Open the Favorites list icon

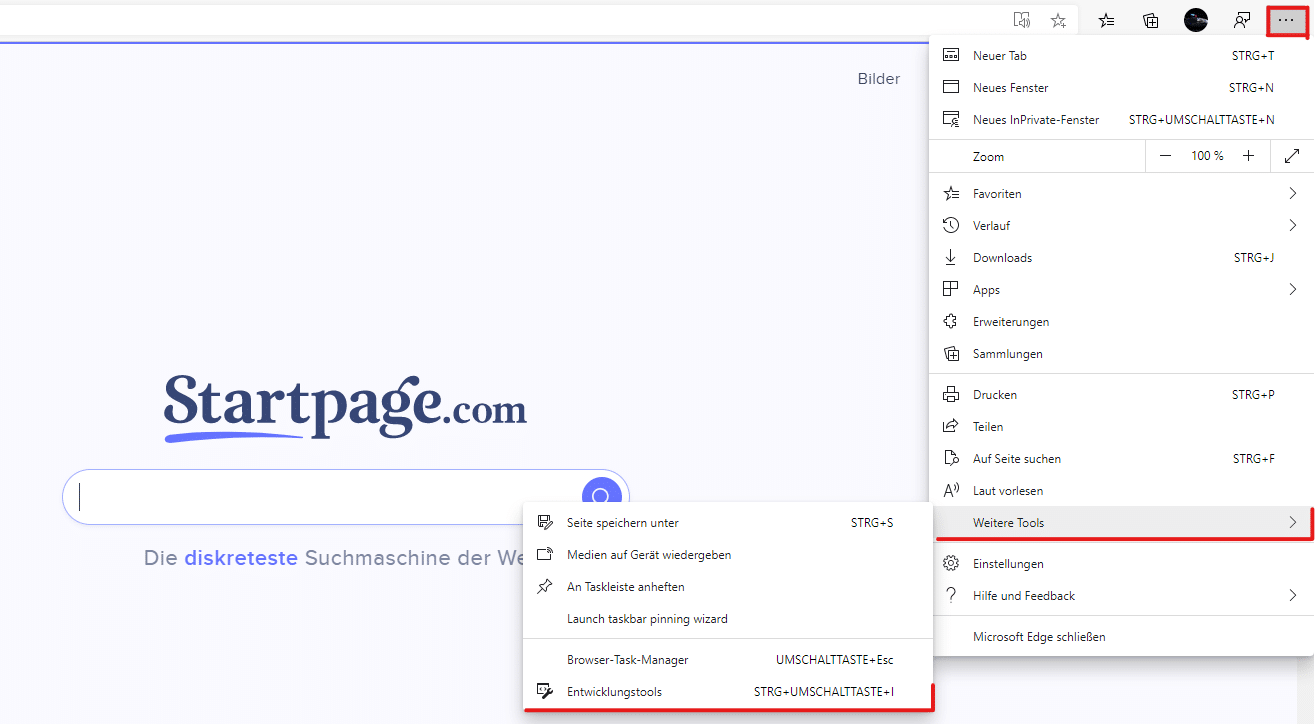coord(1106,19)
